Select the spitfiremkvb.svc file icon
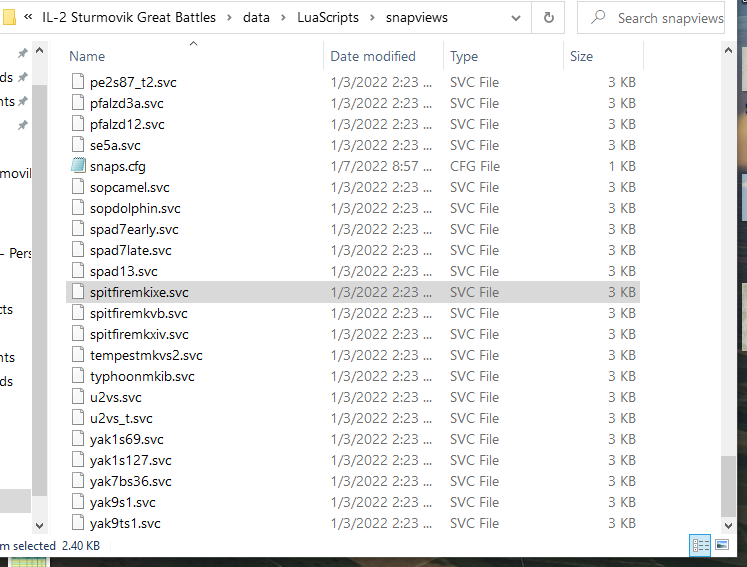Viewport: 747px width, 567px height. tap(78, 313)
